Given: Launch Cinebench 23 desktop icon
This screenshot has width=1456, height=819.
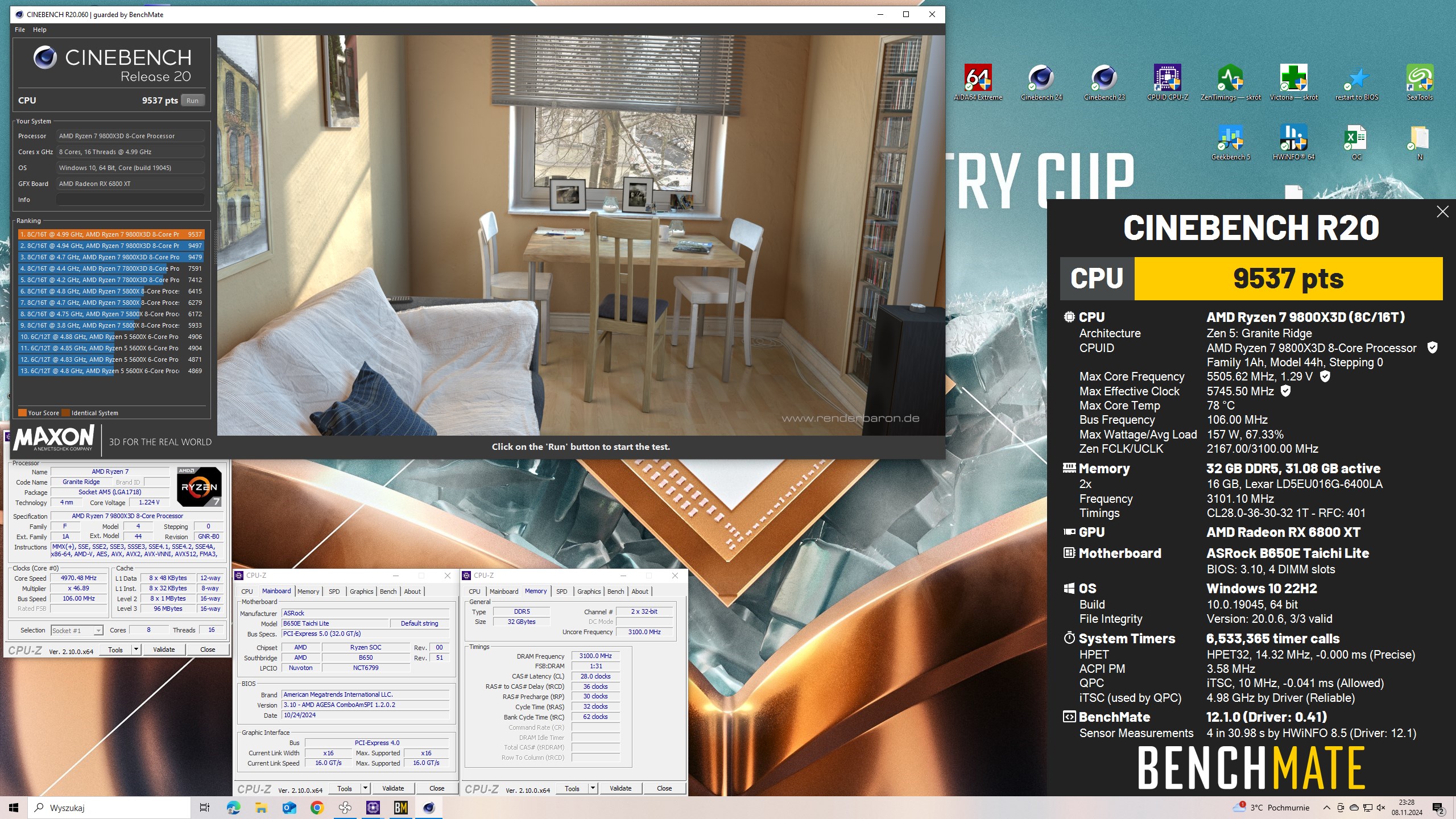Looking at the screenshot, I should (1104, 82).
